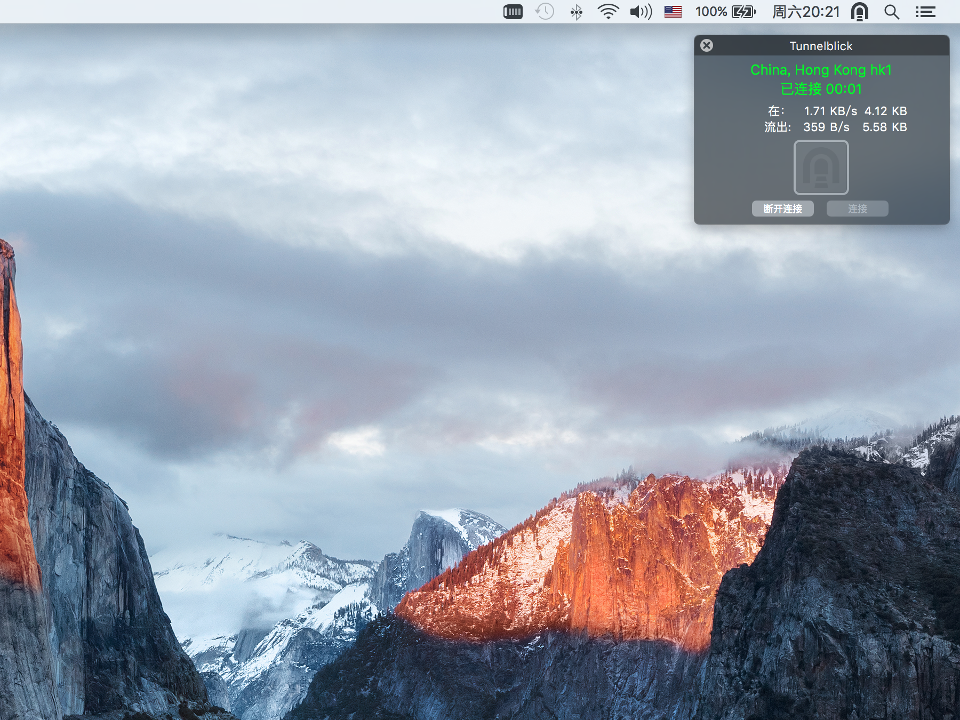Click the '流出:' outbound label
This screenshot has height=720, width=960.
[778, 127]
